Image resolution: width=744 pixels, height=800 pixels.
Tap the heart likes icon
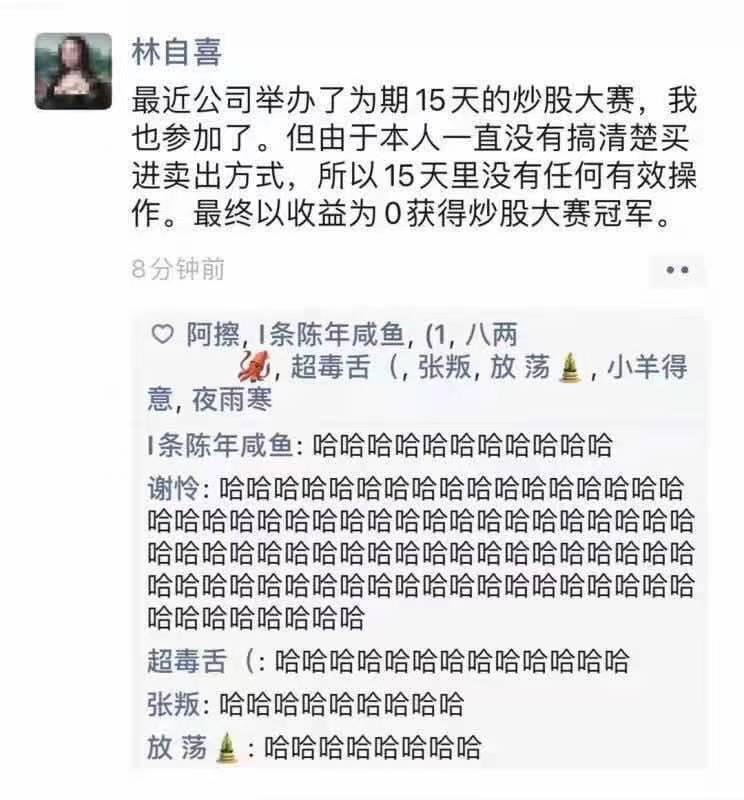tap(163, 335)
